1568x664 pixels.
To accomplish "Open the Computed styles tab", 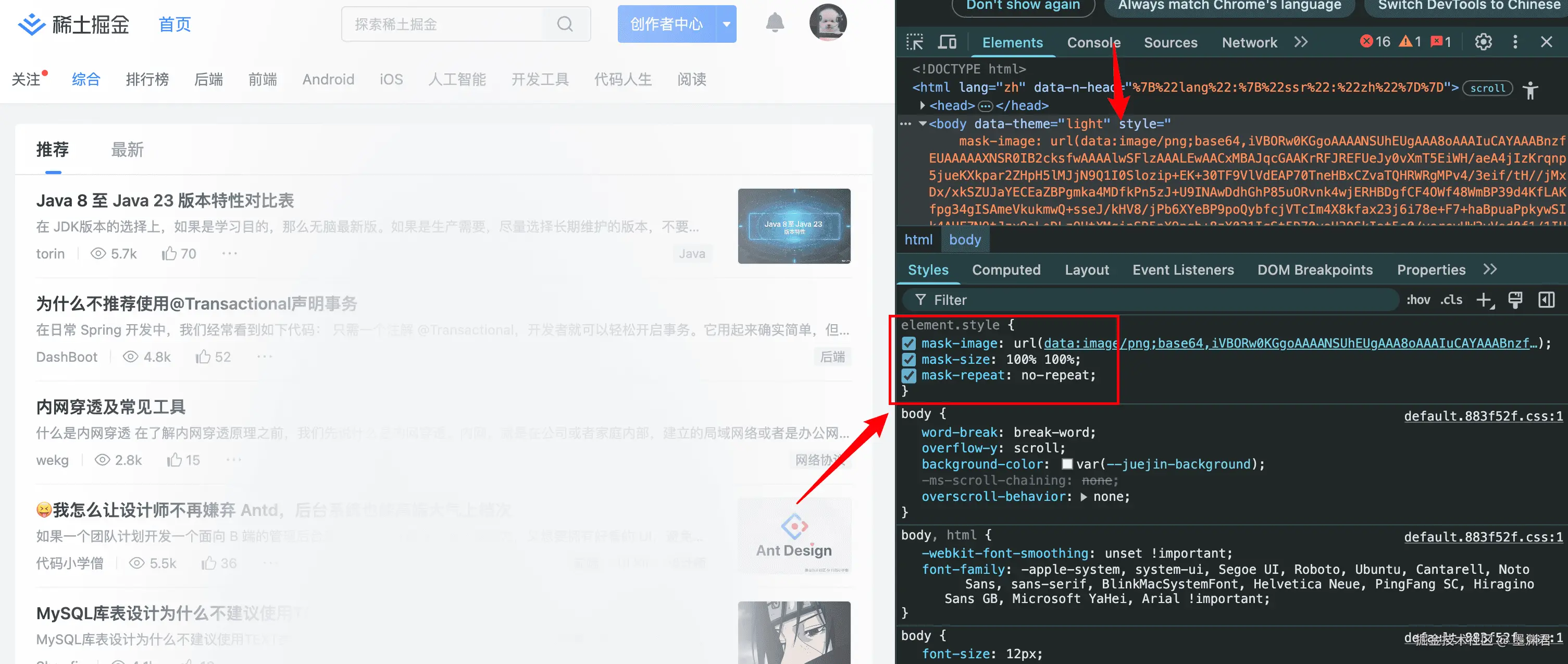I will 1005,270.
